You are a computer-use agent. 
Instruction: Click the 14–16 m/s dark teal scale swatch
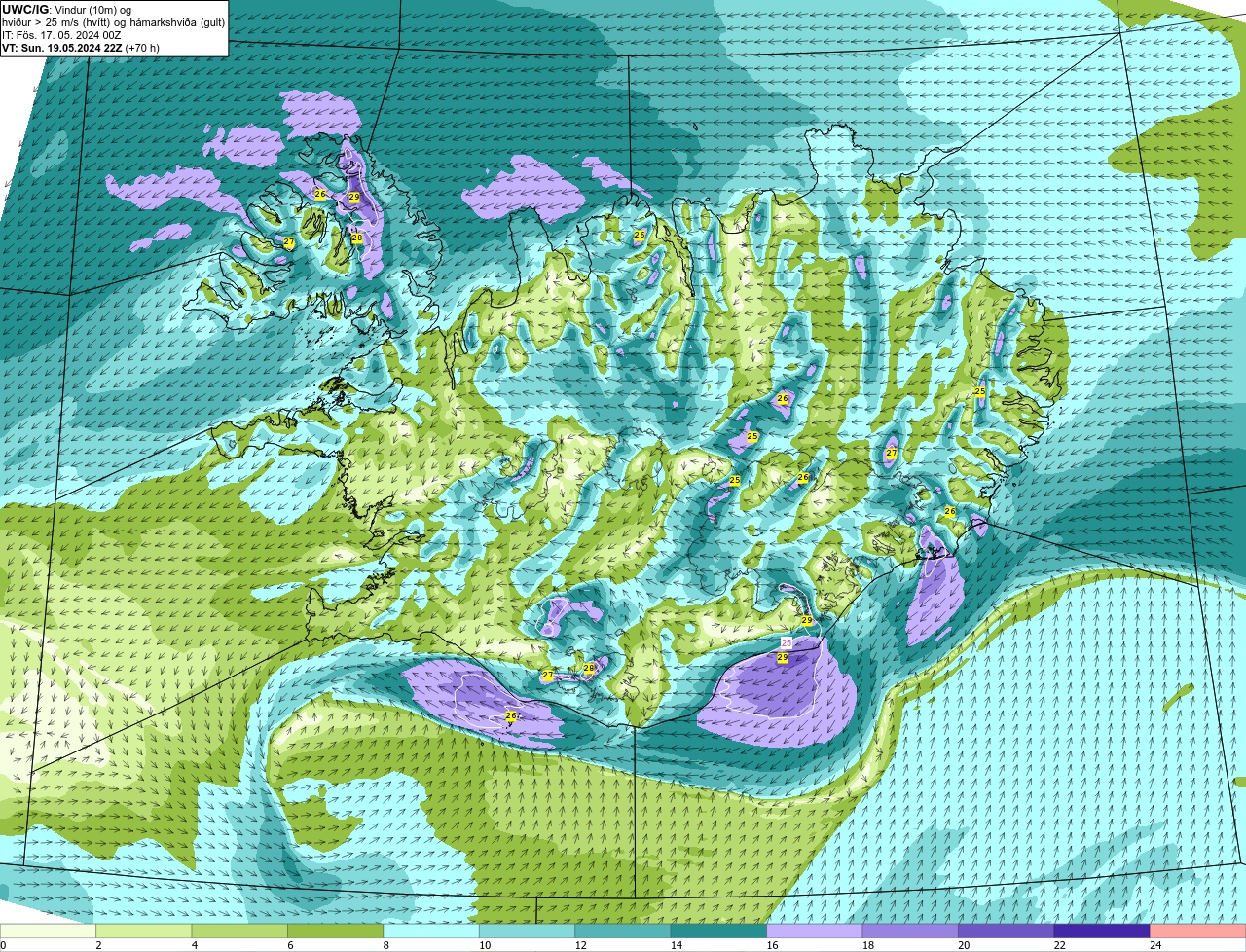point(719,932)
